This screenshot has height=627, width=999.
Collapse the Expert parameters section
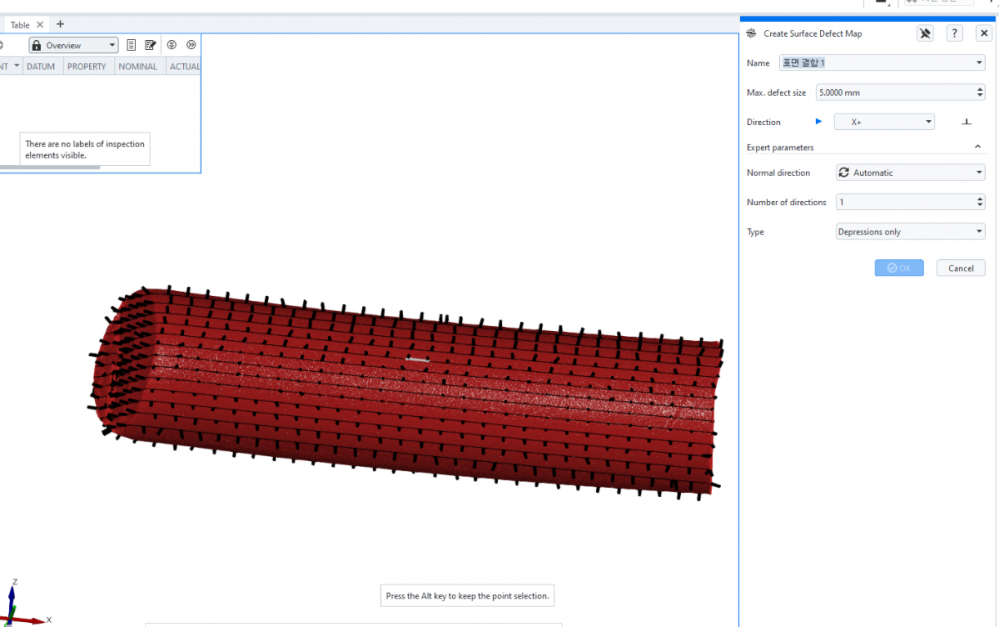pyautogui.click(x=978, y=147)
